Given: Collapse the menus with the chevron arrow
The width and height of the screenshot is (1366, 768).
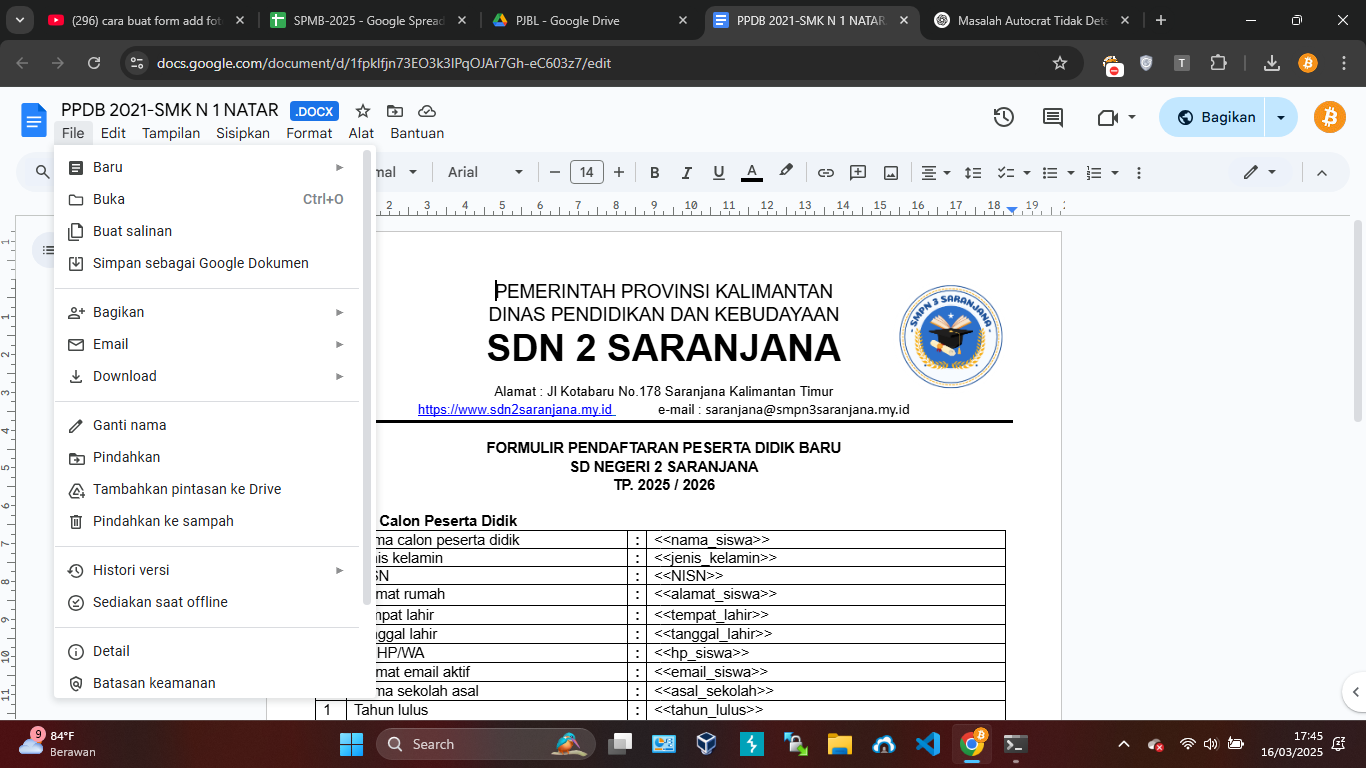Looking at the screenshot, I should [1322, 172].
